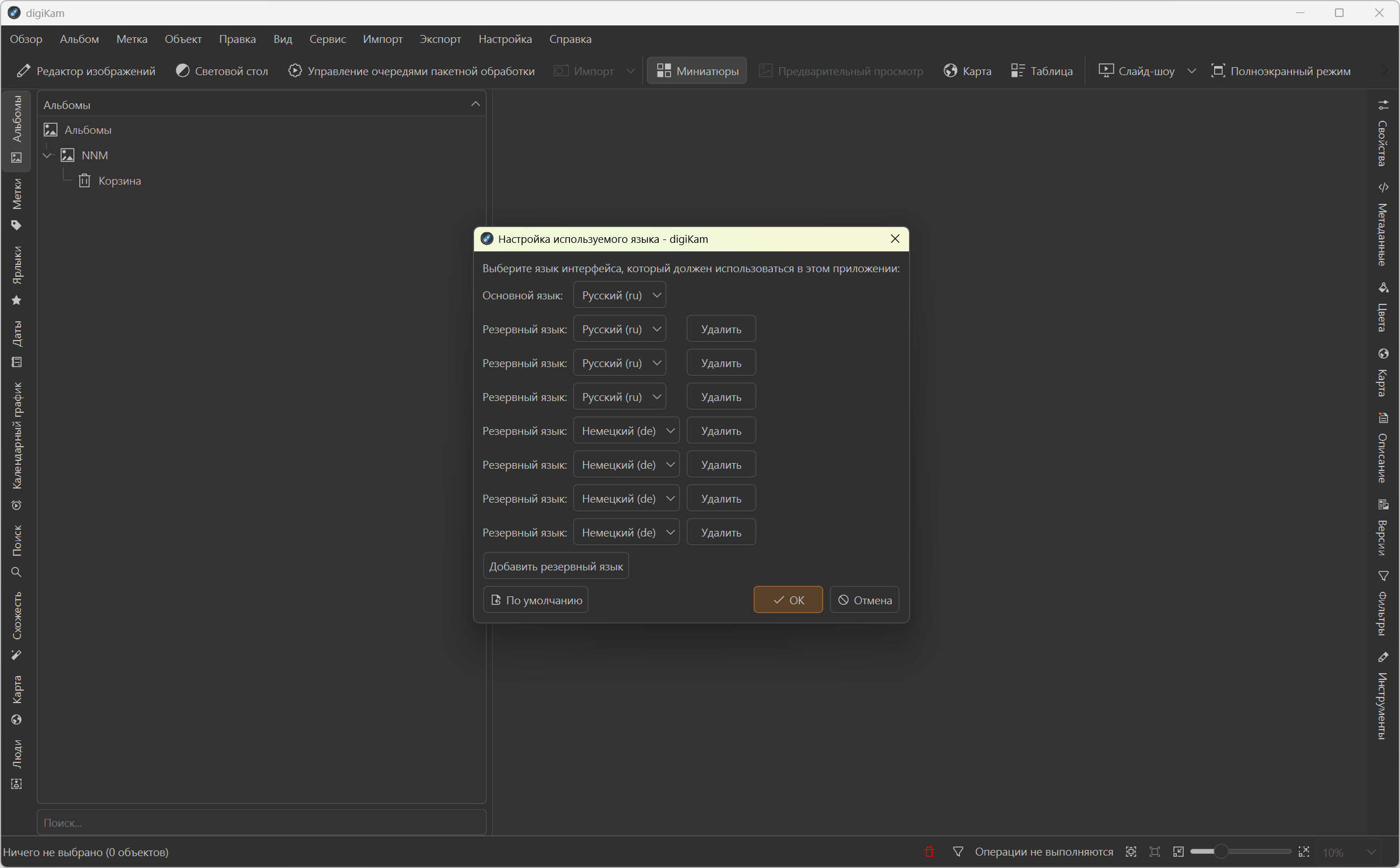The width and height of the screenshot is (1400, 868).
Task: Start the slideshow (Слайд-шоу)
Action: 1136,71
